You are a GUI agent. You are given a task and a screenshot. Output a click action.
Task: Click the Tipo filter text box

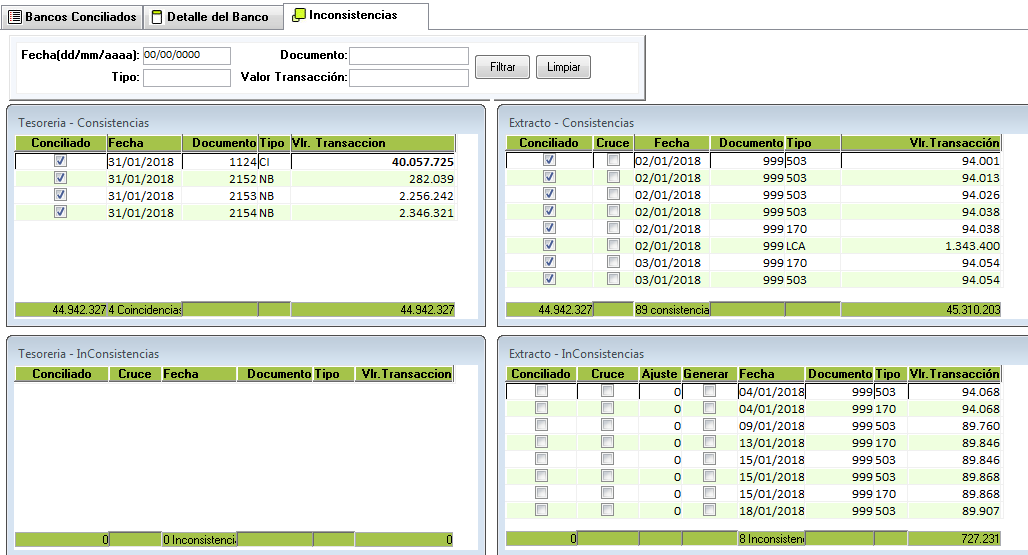[187, 78]
